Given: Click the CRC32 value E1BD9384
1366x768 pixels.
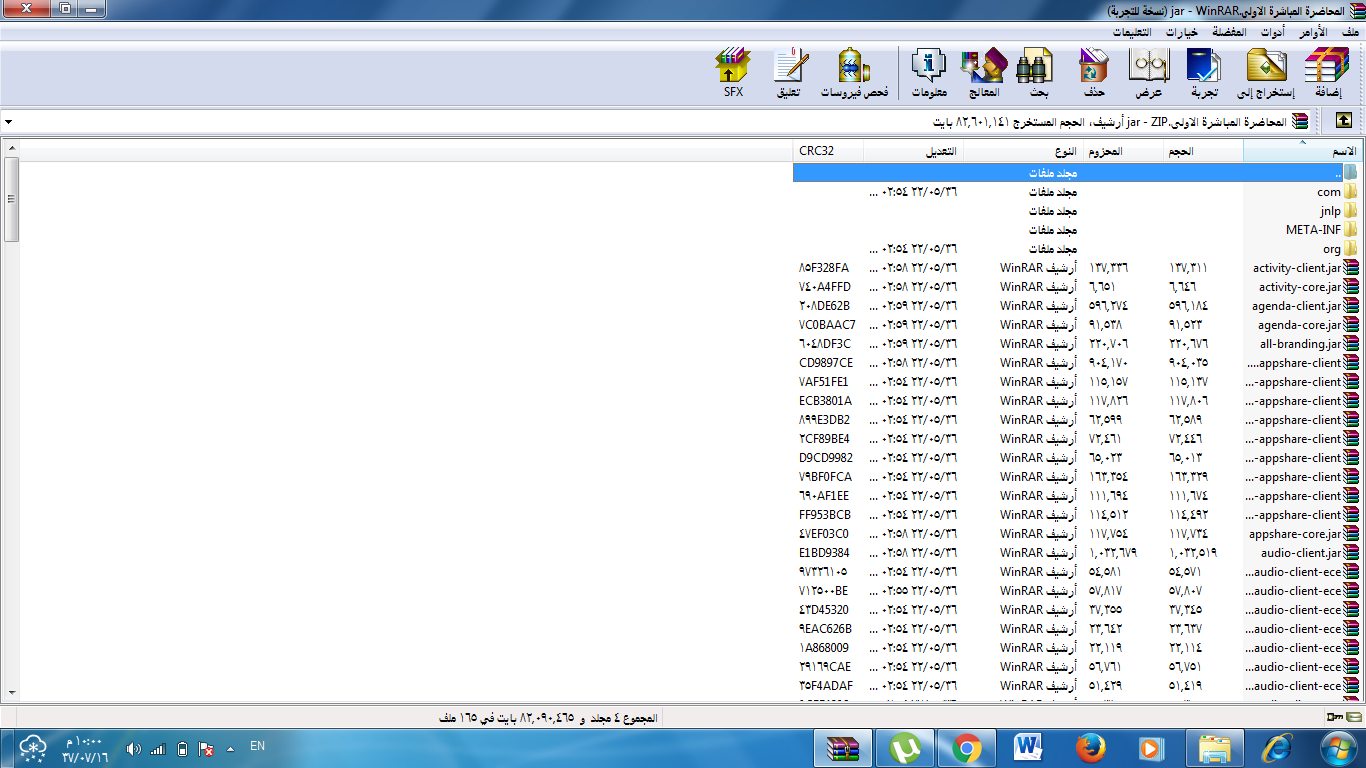Looking at the screenshot, I should click(x=824, y=553).
